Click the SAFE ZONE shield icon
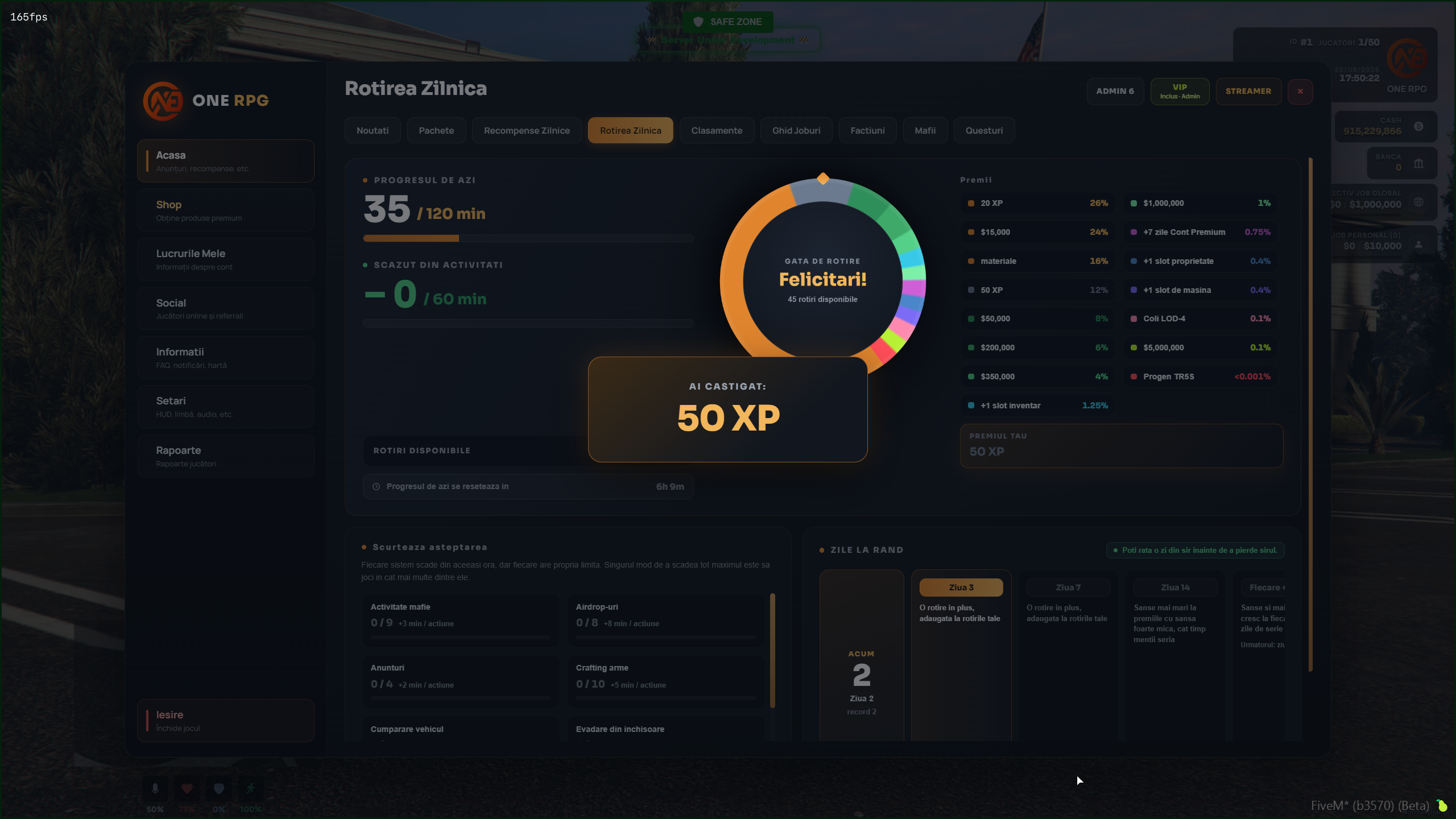The height and width of the screenshot is (819, 1456). point(698,22)
